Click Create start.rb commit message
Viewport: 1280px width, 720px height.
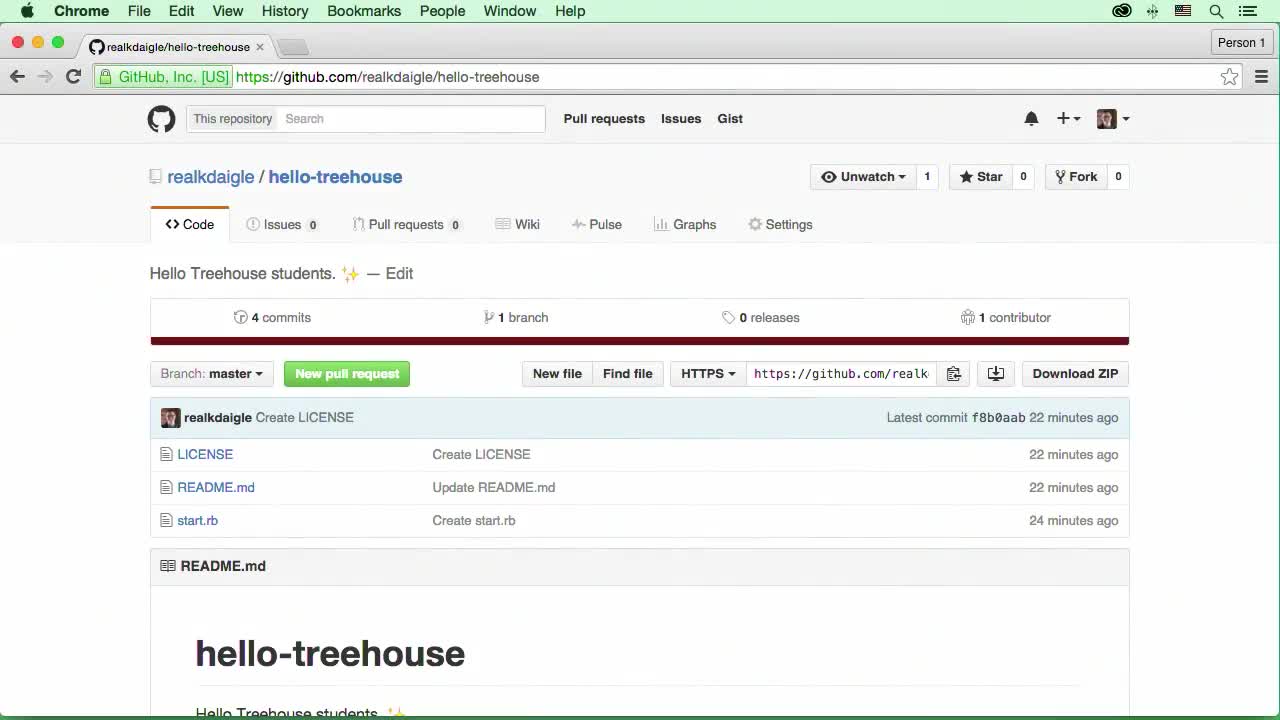coord(474,521)
